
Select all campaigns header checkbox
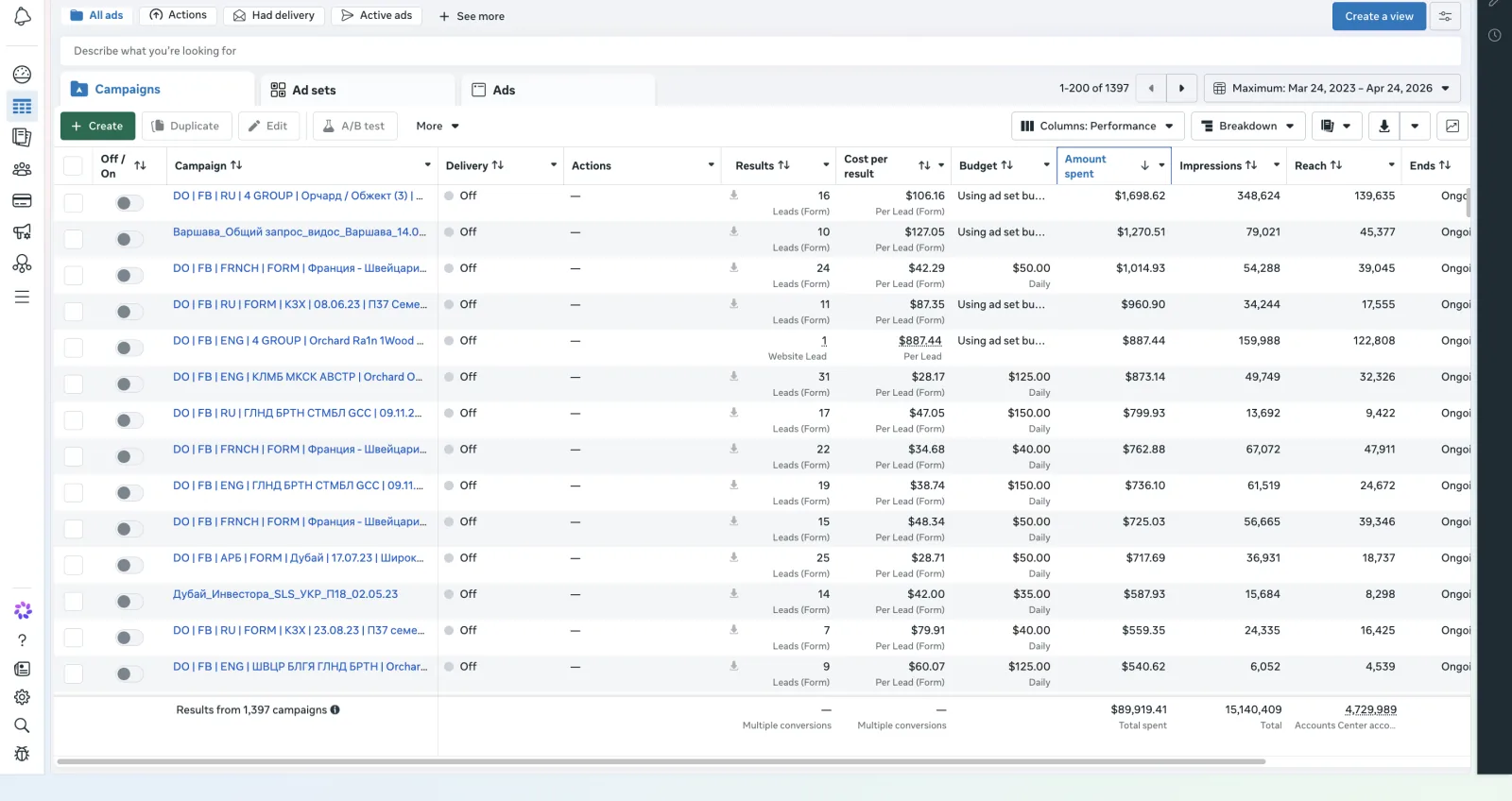coord(73,166)
